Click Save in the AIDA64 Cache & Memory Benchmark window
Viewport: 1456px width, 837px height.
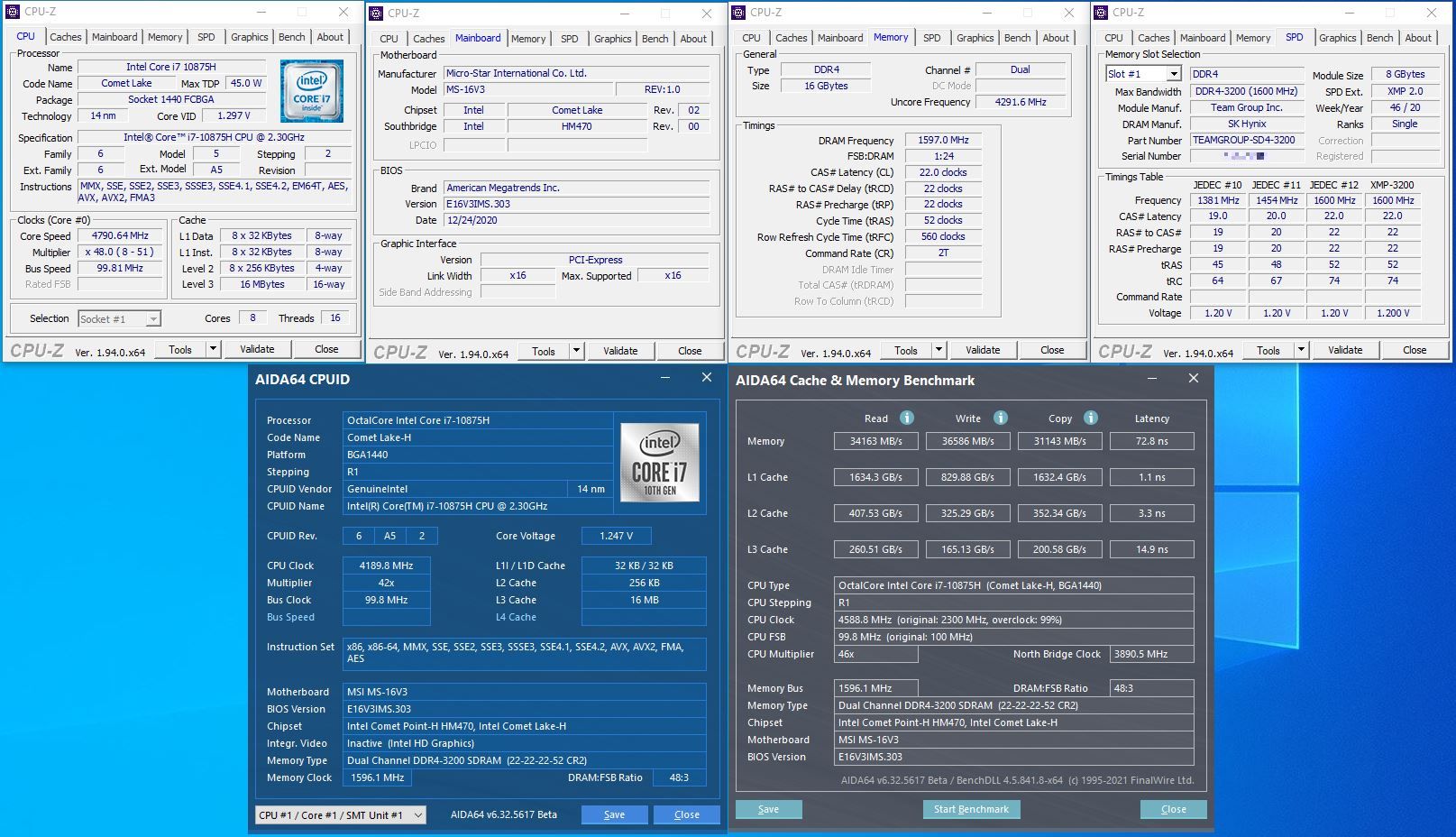768,809
